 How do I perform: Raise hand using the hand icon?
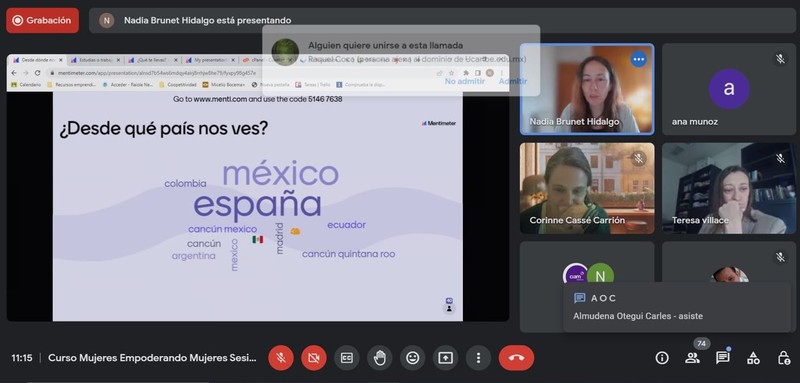click(x=380, y=358)
